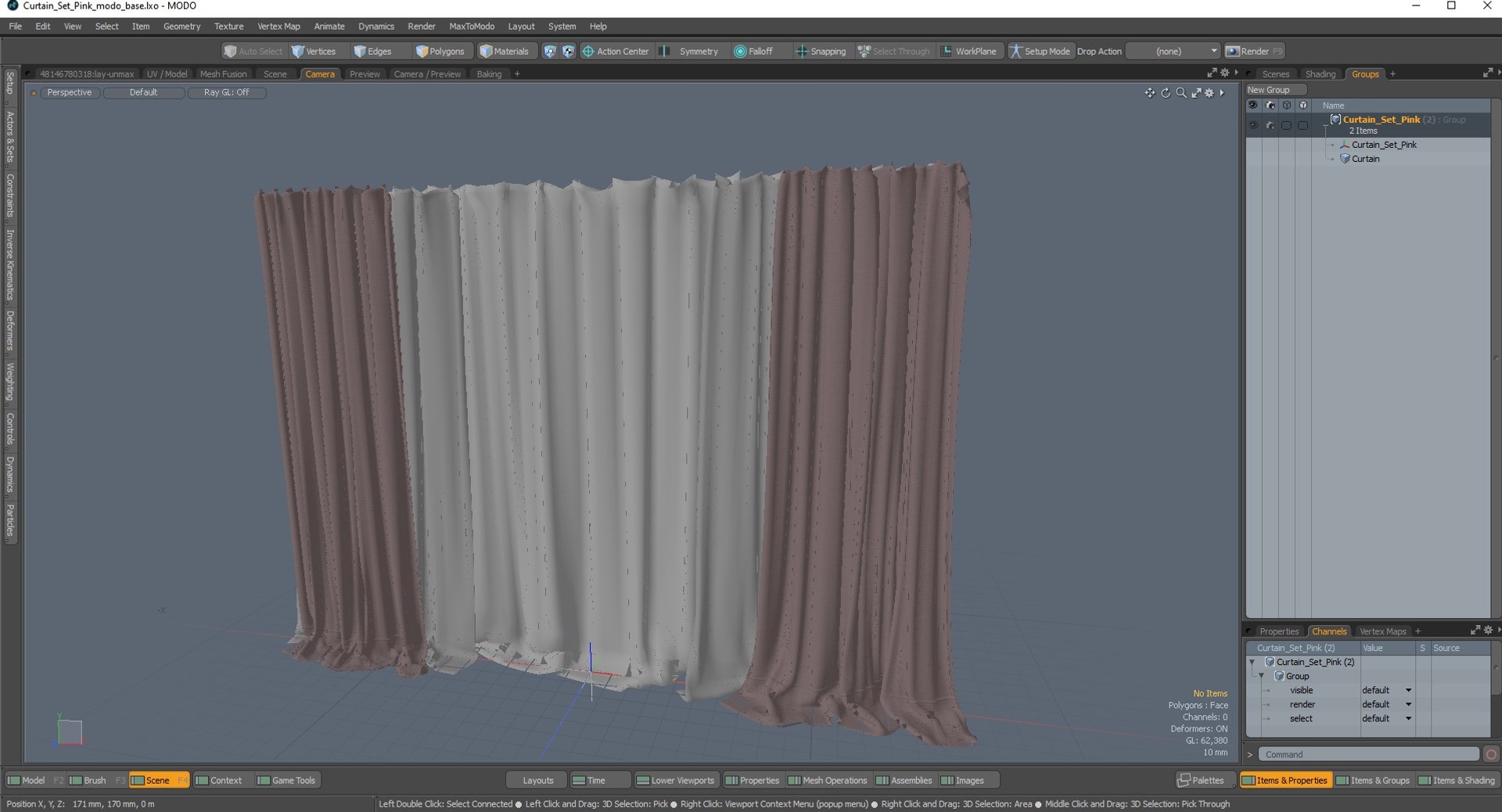Toggle Symmetry on or off

click(688, 52)
